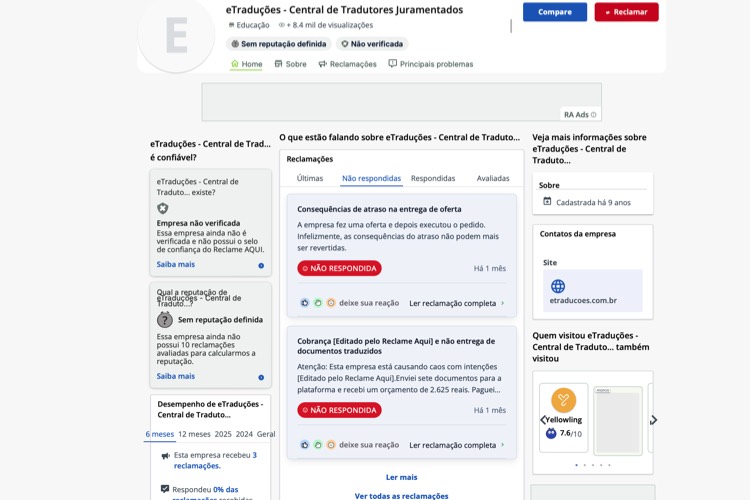Image resolution: width=750 pixels, height=500 pixels.
Task: Click green reaction icon on the first complaint
Action: coord(318,303)
